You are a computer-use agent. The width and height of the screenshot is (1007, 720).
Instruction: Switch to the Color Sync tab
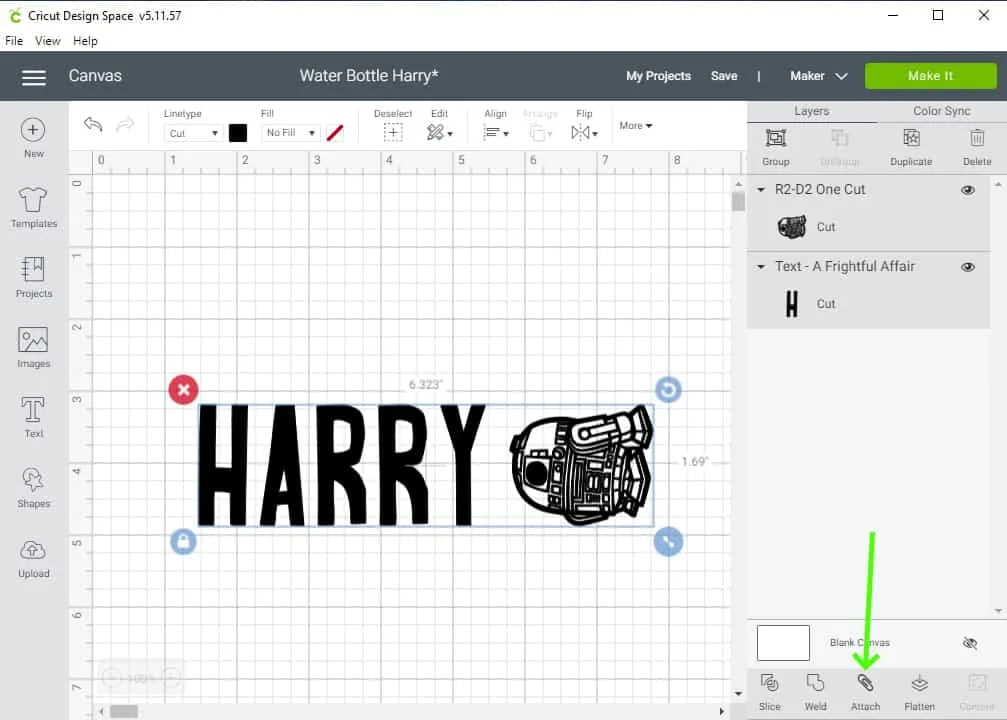[x=941, y=111]
